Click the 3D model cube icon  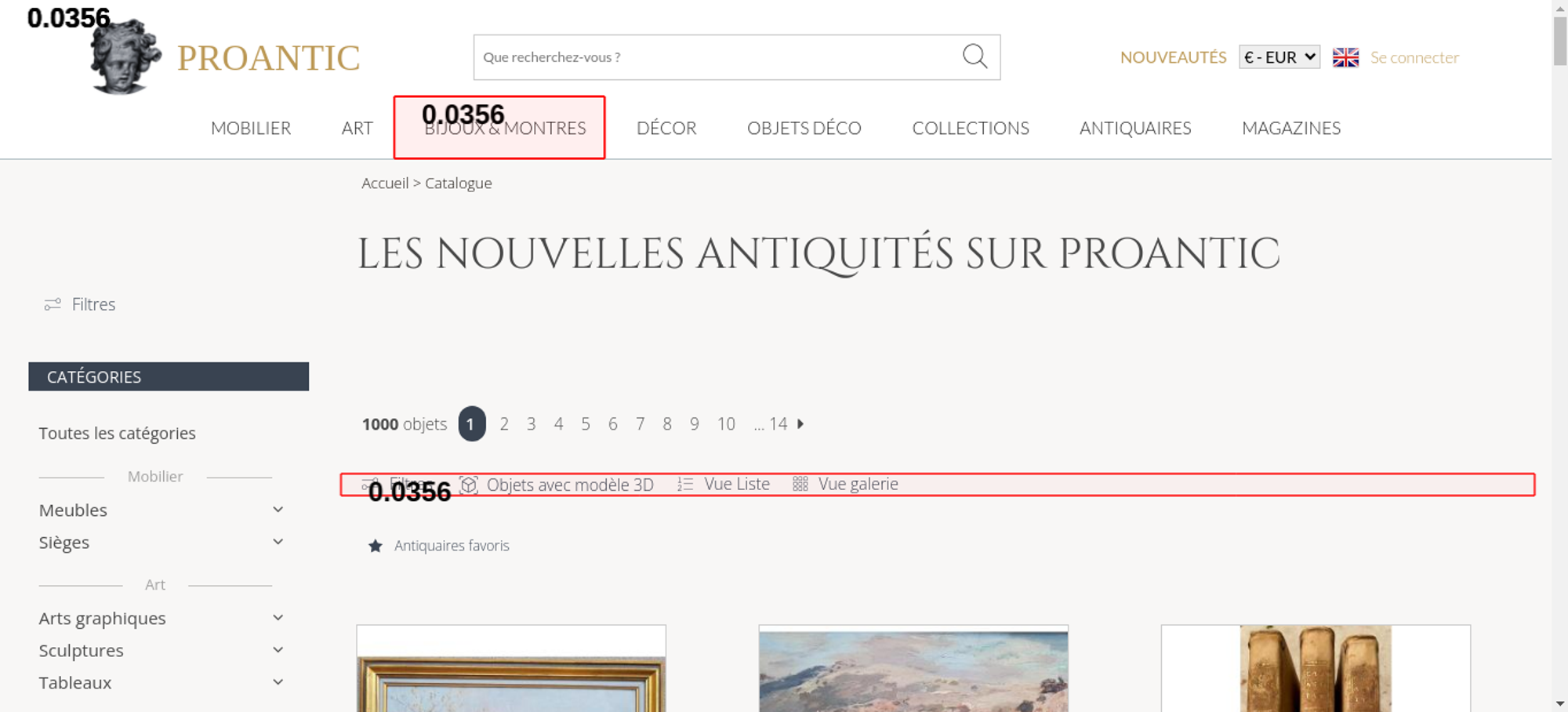pos(469,485)
